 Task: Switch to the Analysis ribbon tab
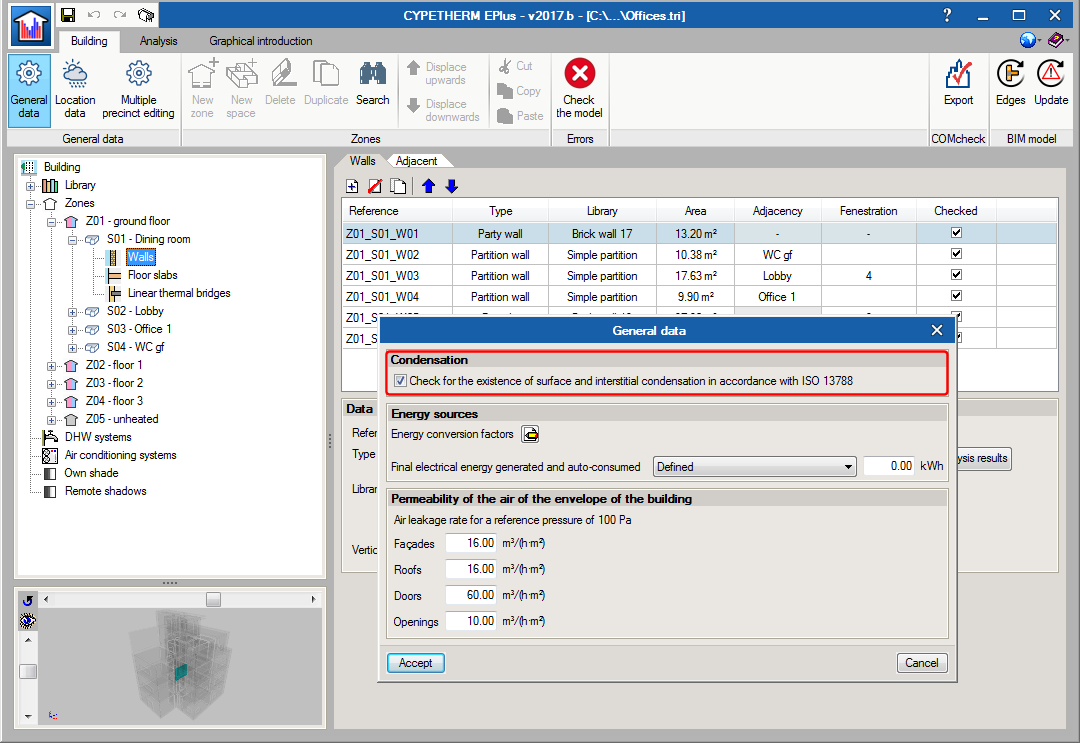pyautogui.click(x=158, y=41)
